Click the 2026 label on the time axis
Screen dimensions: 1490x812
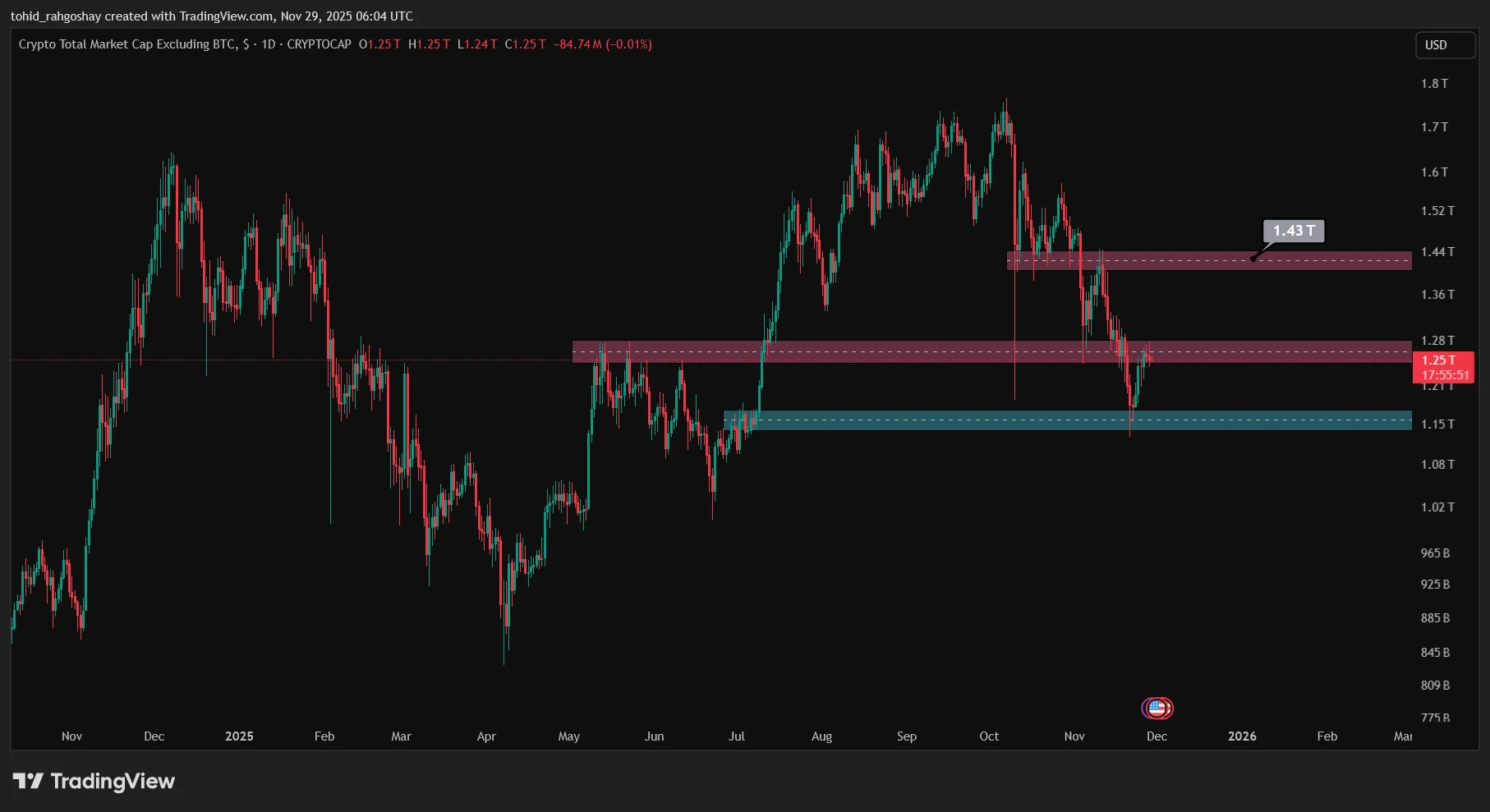[x=1241, y=736]
